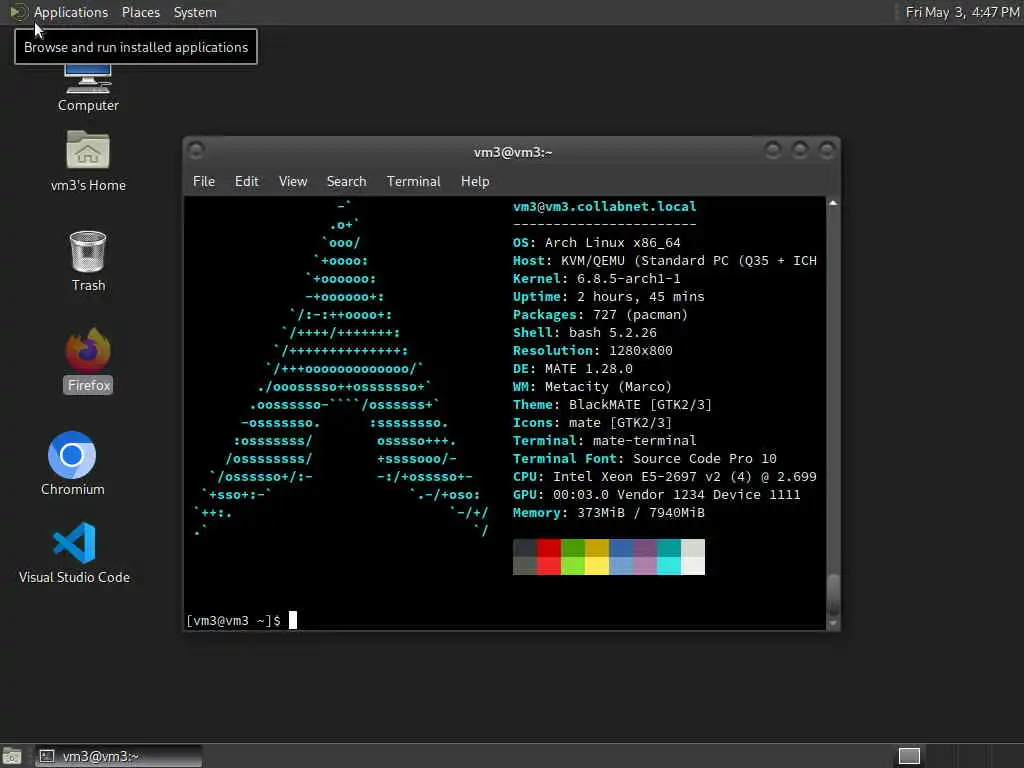Click the 'GPU: 00:03.0 Vendor 1234' line

click(x=656, y=494)
